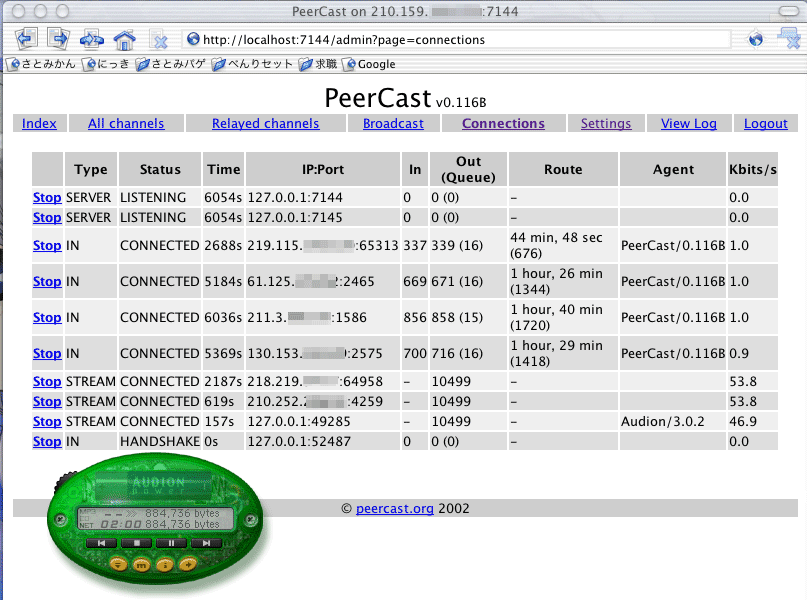807x600 pixels.
Task: Click the Audion yellow arrow button
Action: pos(188,564)
